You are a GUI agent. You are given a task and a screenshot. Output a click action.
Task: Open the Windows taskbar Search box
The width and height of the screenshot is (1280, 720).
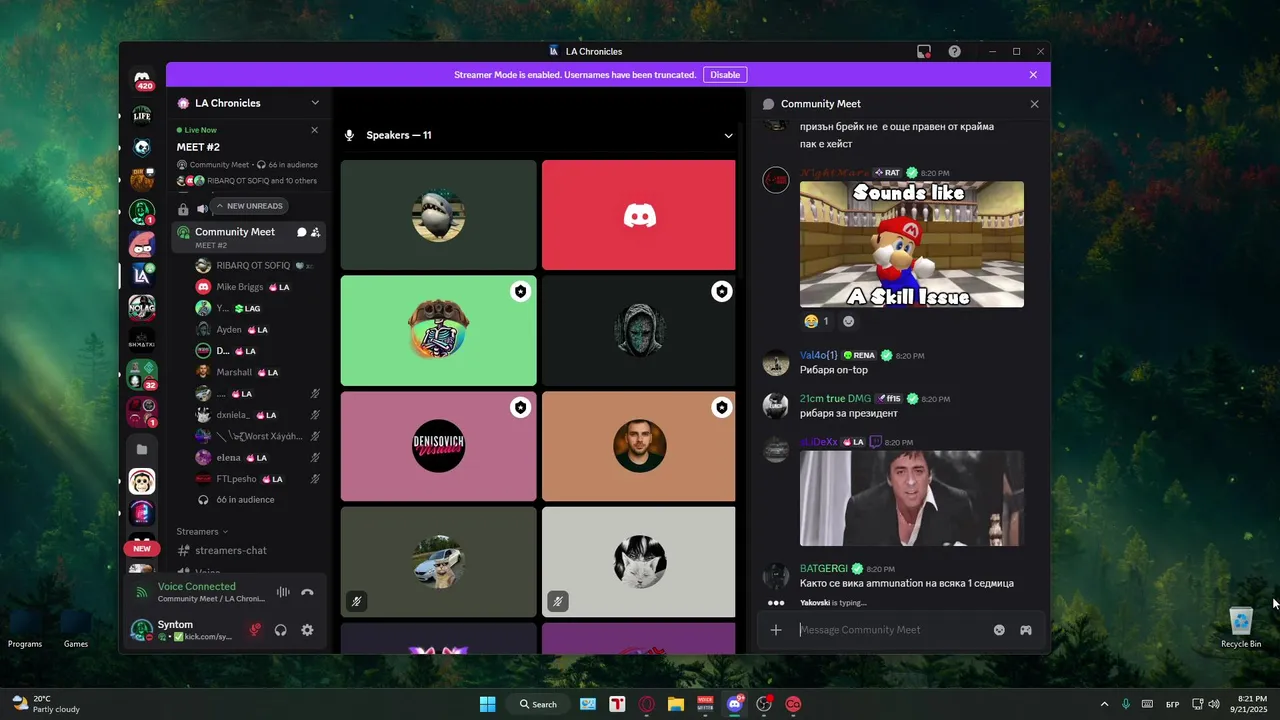click(537, 704)
